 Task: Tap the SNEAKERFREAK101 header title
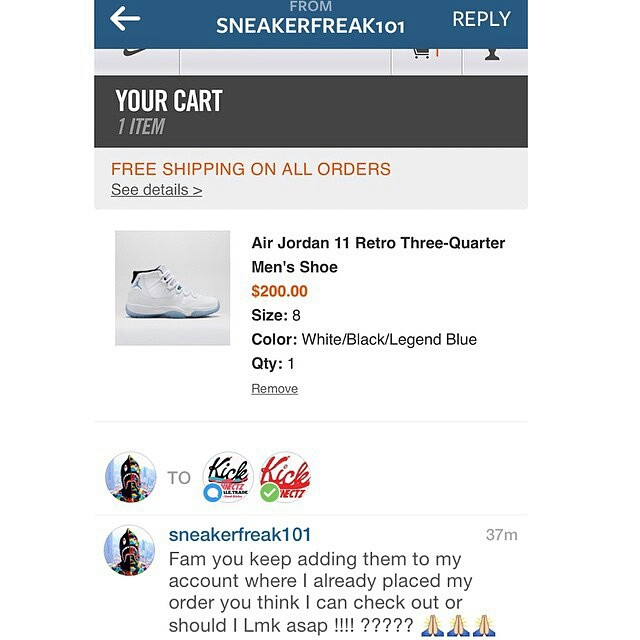coord(310,26)
